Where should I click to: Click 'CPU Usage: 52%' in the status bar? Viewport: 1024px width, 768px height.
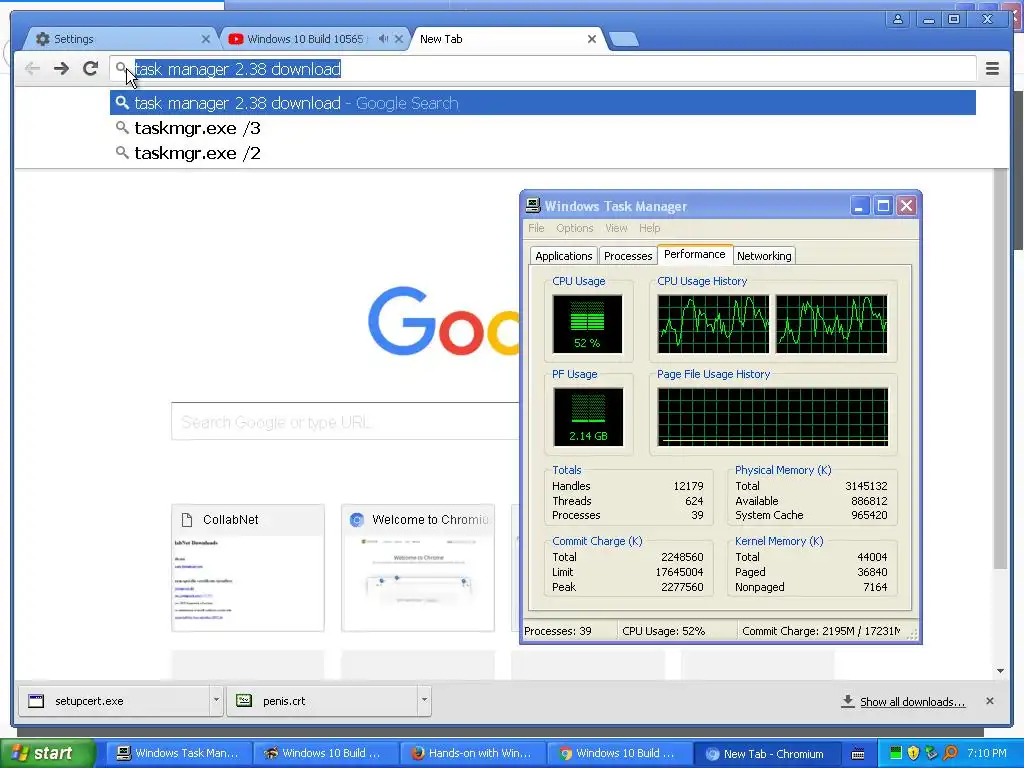click(x=664, y=631)
